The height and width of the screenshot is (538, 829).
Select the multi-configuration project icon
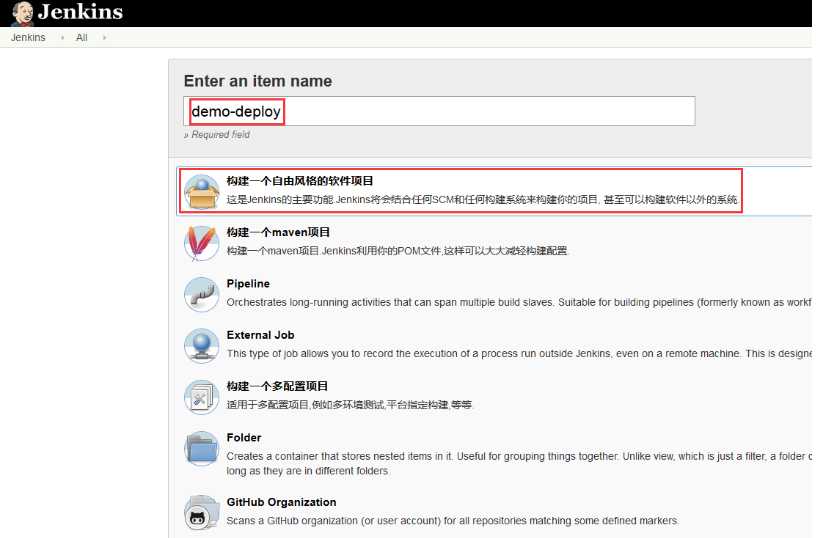pos(201,396)
